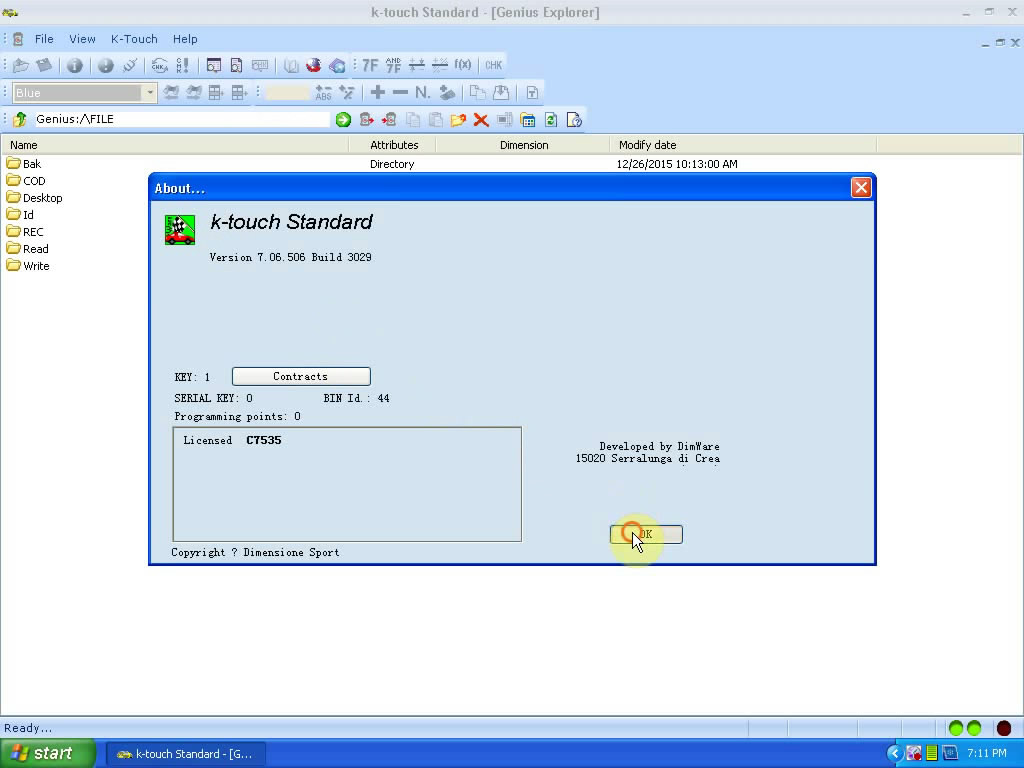The width and height of the screenshot is (1024, 768).
Task: Expand hidden system tray icons
Action: coord(894,754)
